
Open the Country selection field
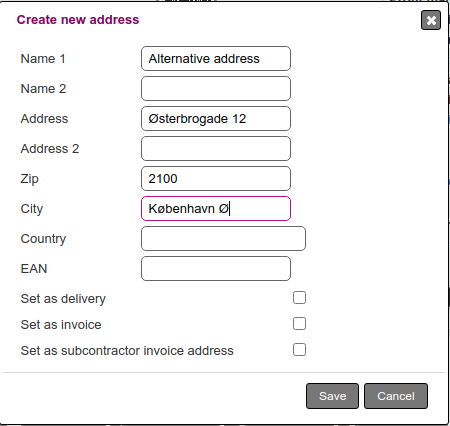click(x=223, y=239)
